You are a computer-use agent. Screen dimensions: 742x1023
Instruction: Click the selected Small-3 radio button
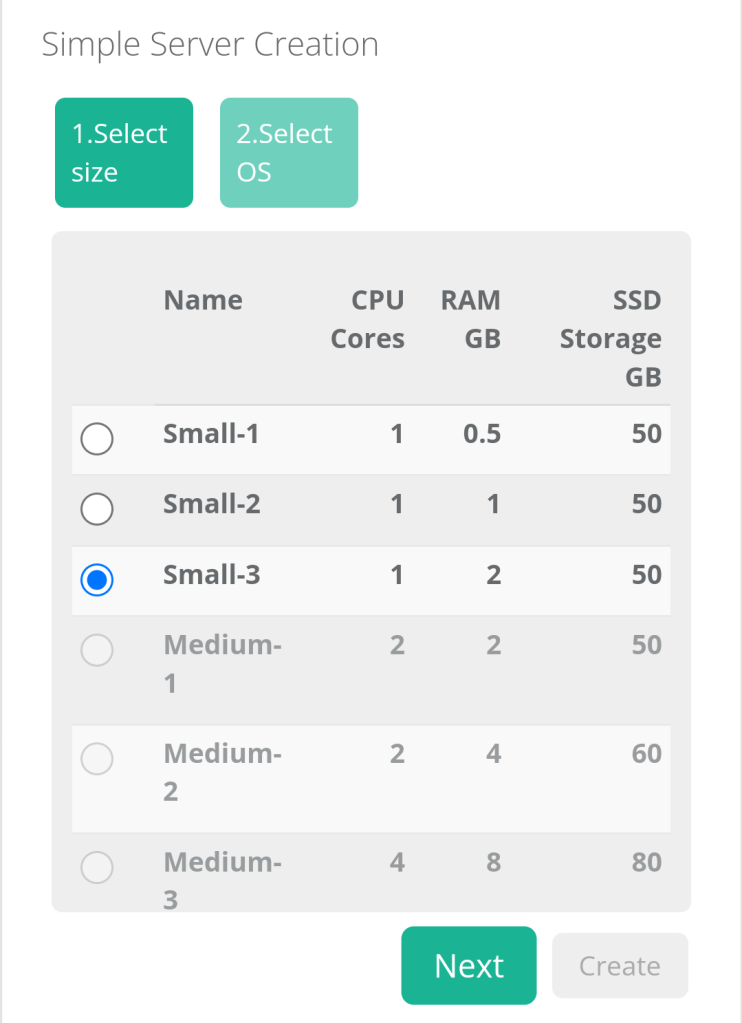(x=97, y=580)
